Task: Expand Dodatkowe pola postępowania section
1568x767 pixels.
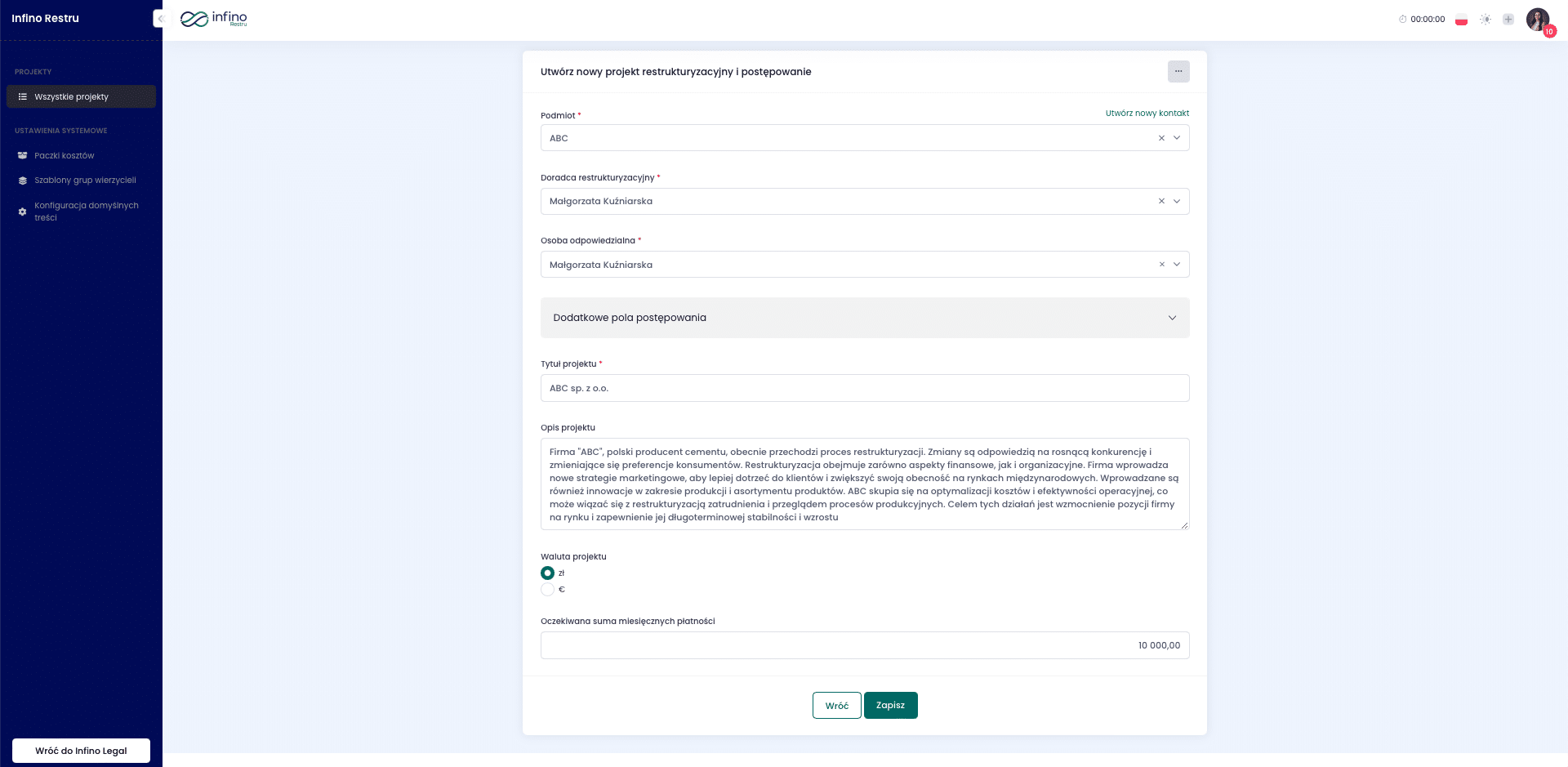Action: click(x=864, y=318)
